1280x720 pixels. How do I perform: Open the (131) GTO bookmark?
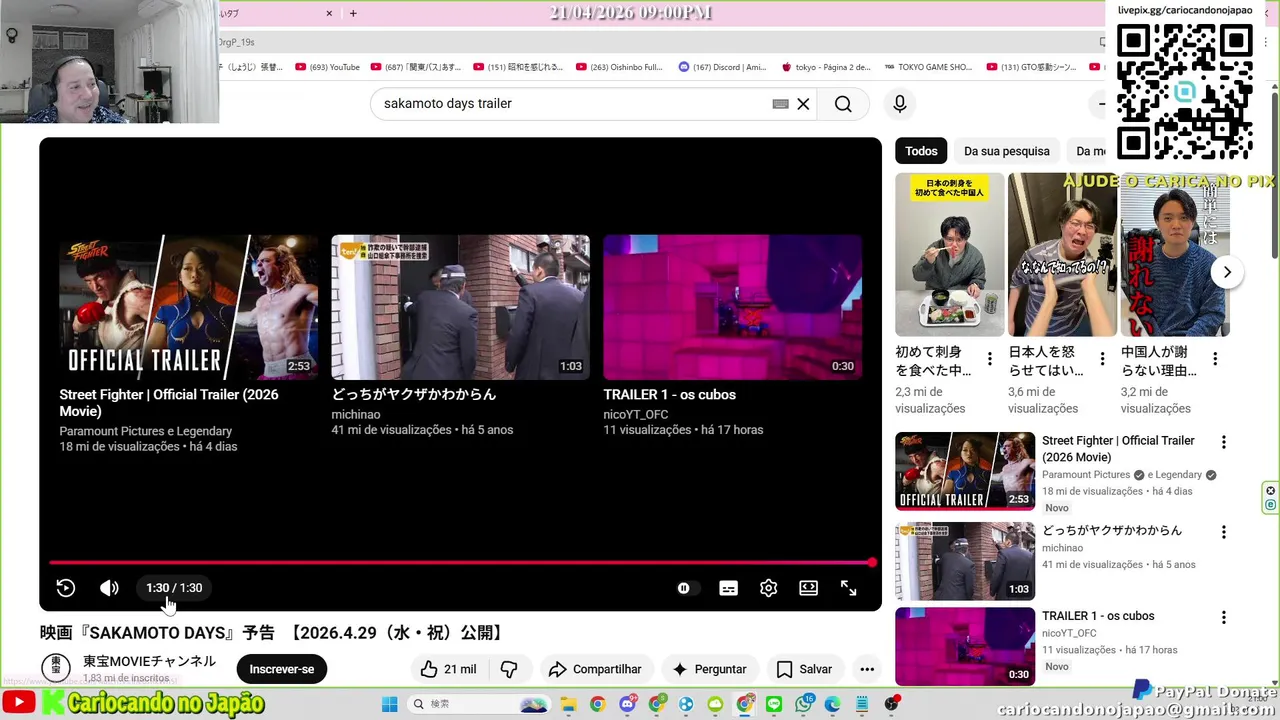[x=1032, y=67]
